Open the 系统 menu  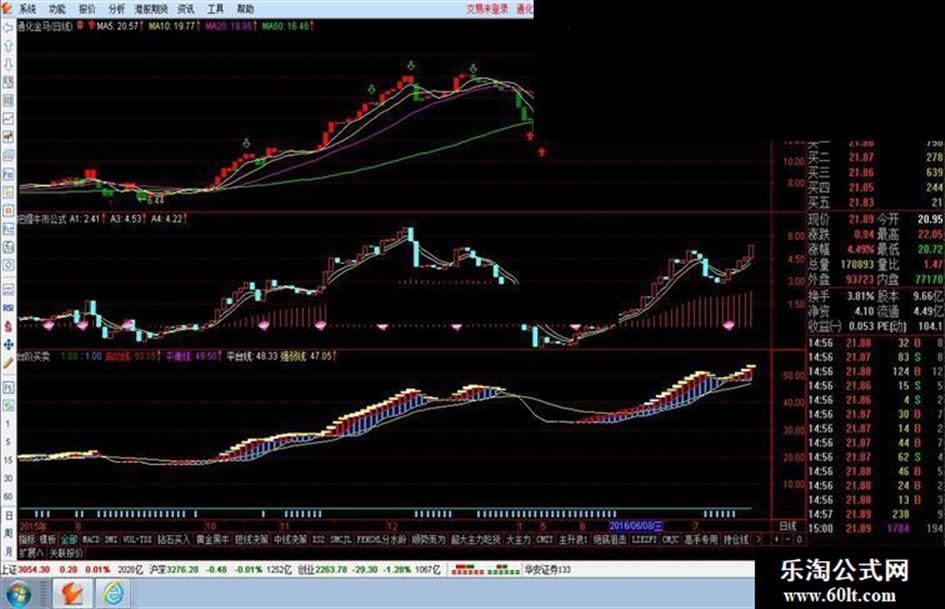click(x=28, y=8)
